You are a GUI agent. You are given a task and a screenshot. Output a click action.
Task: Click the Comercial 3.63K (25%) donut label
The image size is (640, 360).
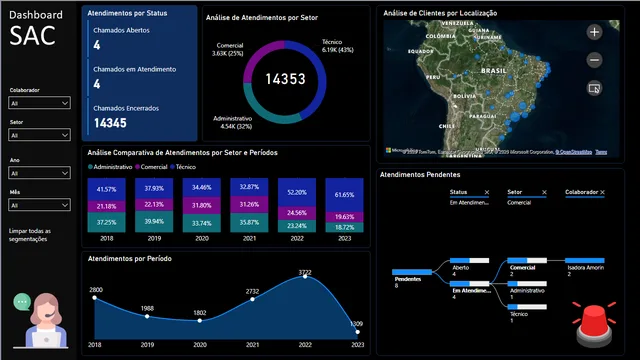(x=228, y=49)
